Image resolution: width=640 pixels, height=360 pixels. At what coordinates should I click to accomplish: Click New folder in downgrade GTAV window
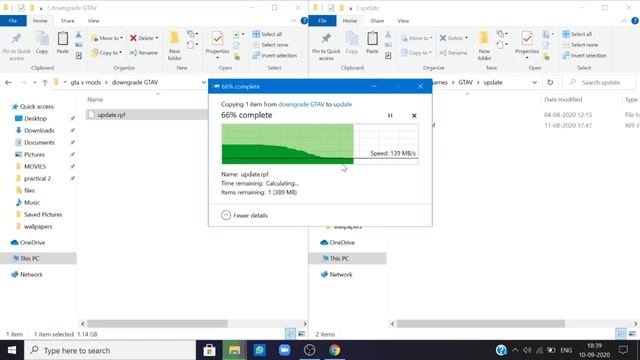174,46
